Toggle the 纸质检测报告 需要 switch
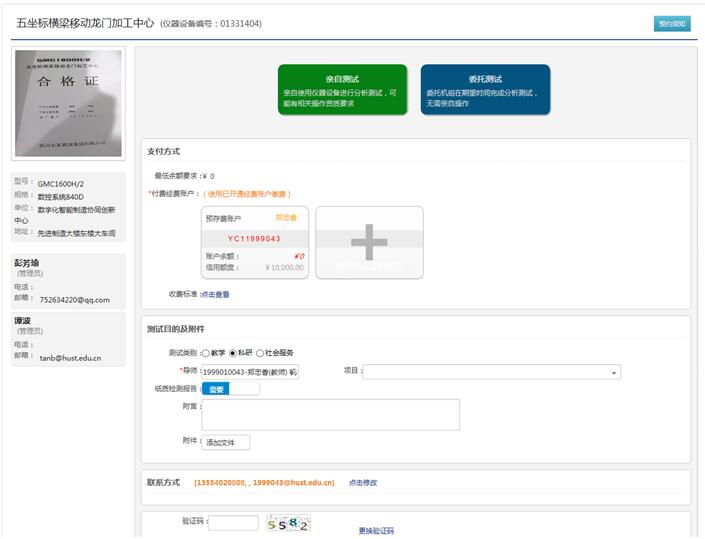Viewport: 705px width, 539px height. coord(230,389)
